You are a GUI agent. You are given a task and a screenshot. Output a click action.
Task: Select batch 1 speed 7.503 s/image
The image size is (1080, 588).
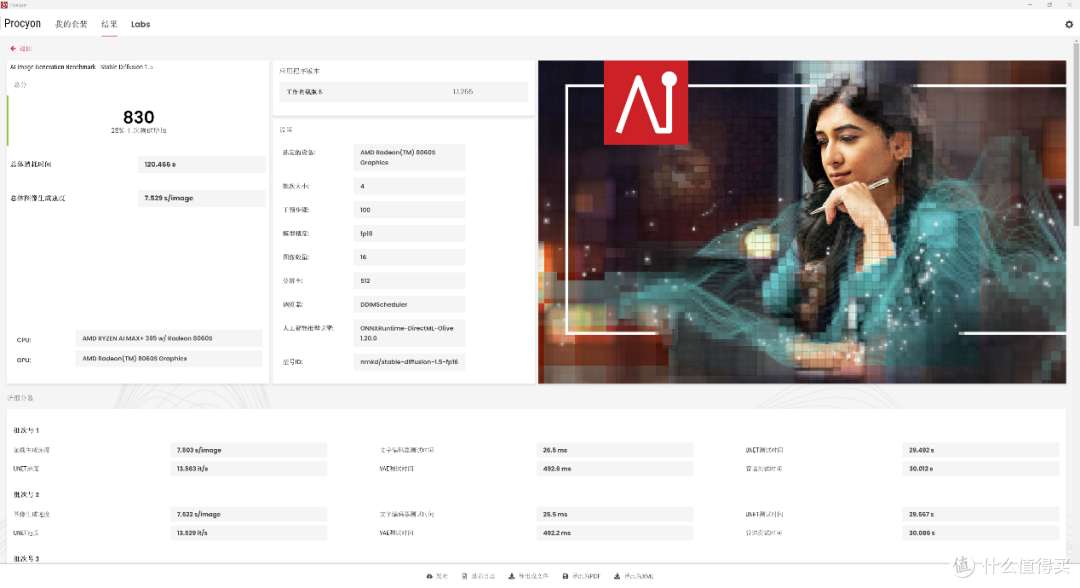tap(248, 450)
